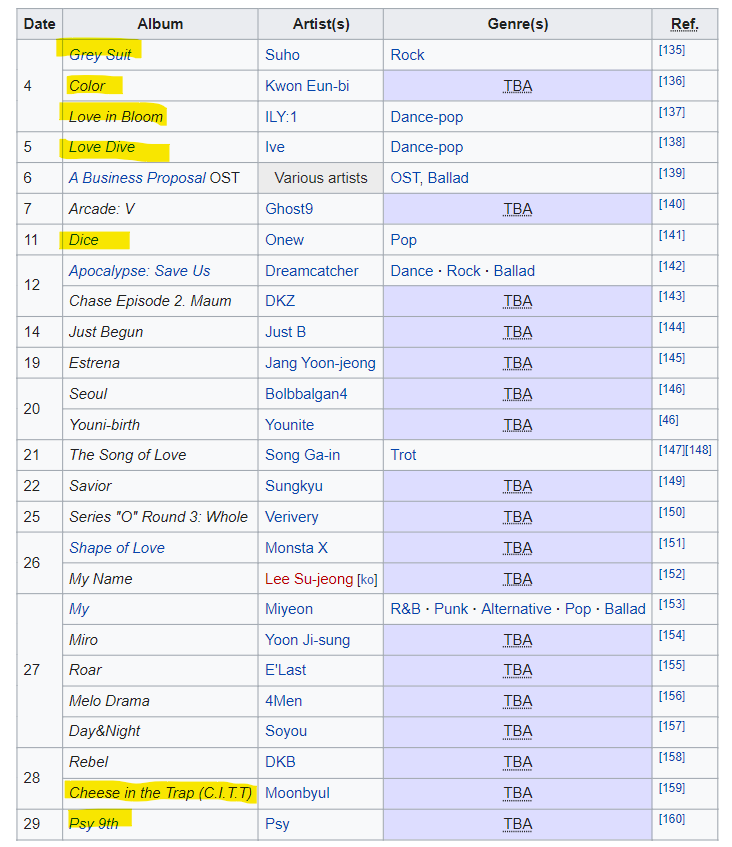Open E'Last artist link
732x847 pixels.
click(285, 670)
